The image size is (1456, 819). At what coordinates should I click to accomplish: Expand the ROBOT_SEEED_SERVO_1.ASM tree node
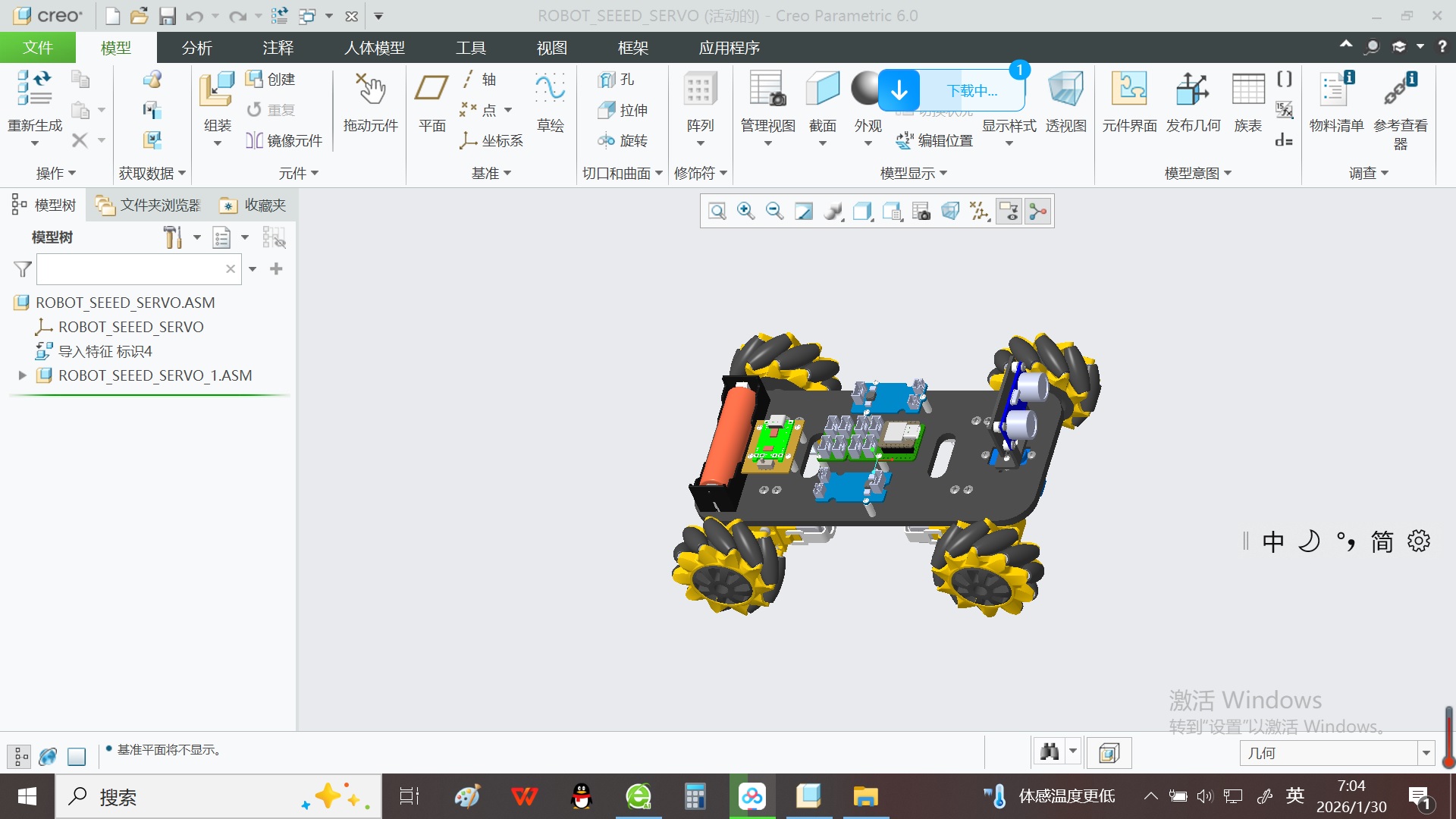coord(22,375)
